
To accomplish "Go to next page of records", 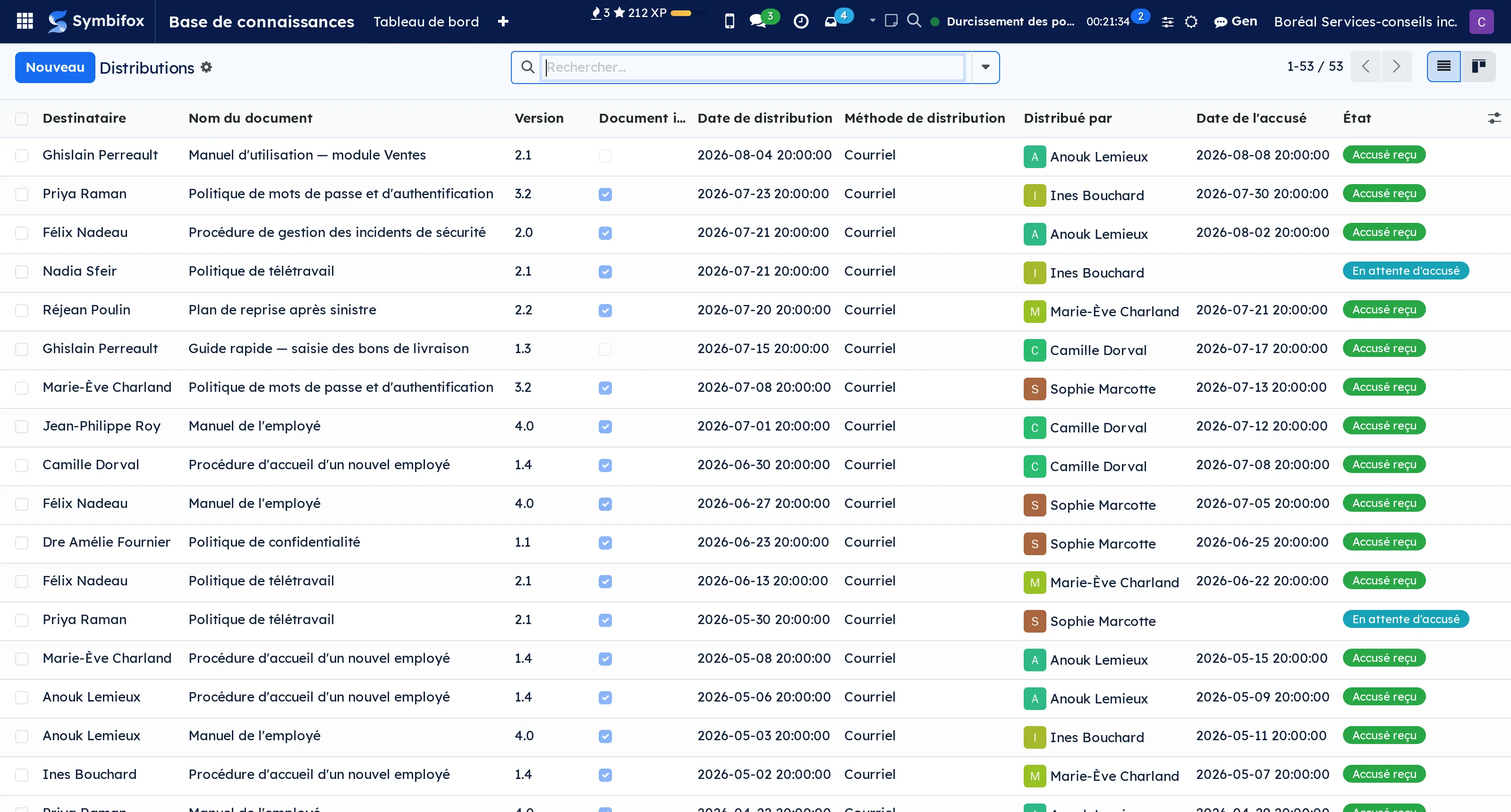I will 1396,67.
